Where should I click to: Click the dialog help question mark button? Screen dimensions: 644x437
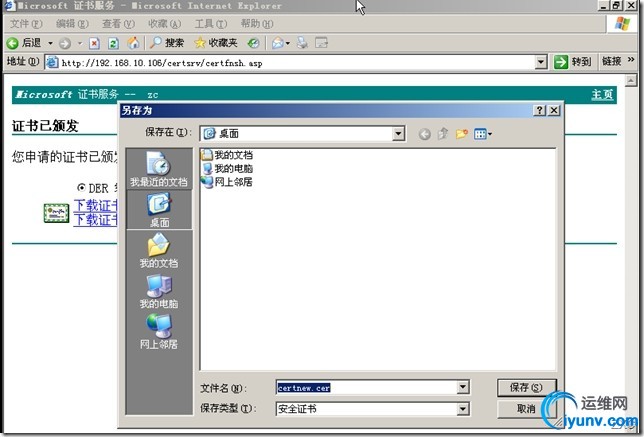tap(539, 110)
